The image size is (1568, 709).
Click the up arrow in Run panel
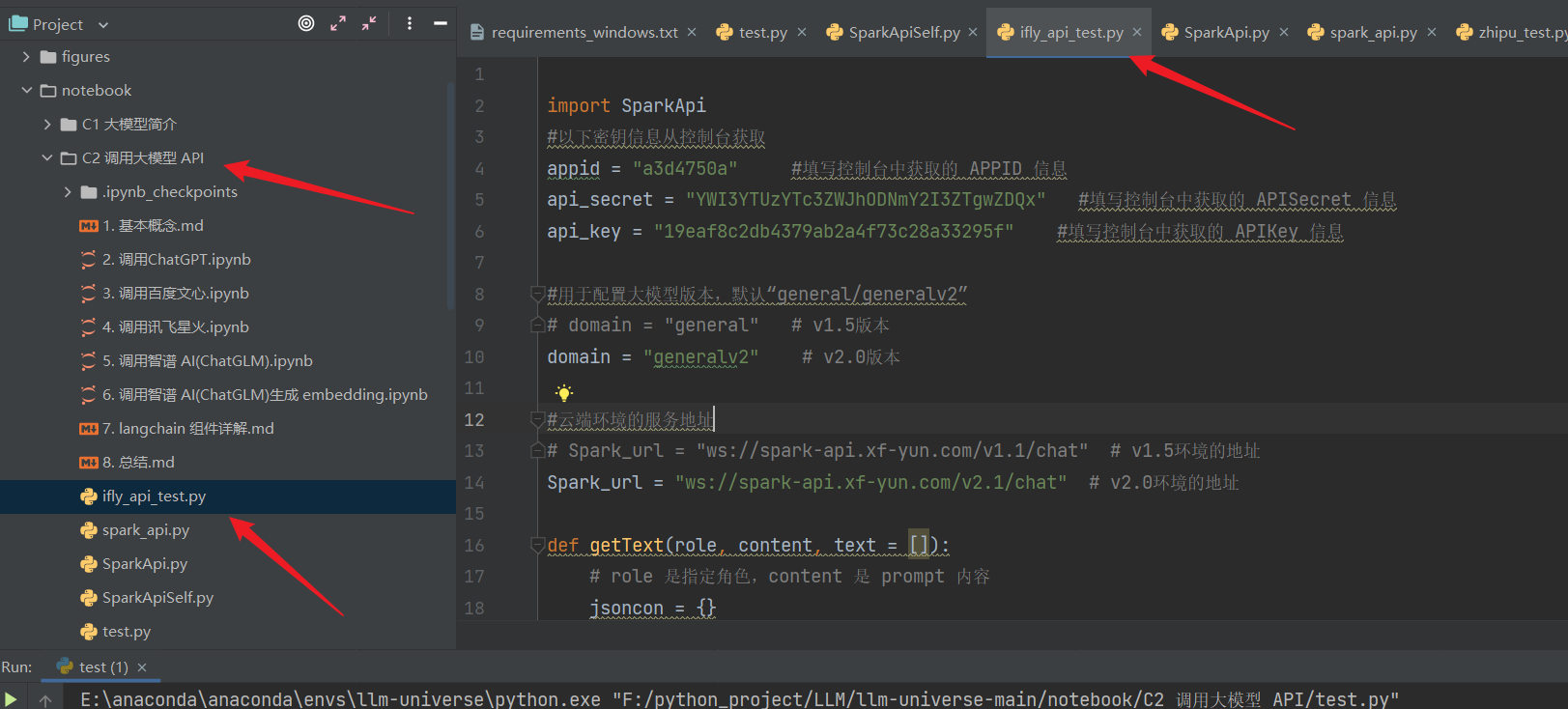[45, 700]
